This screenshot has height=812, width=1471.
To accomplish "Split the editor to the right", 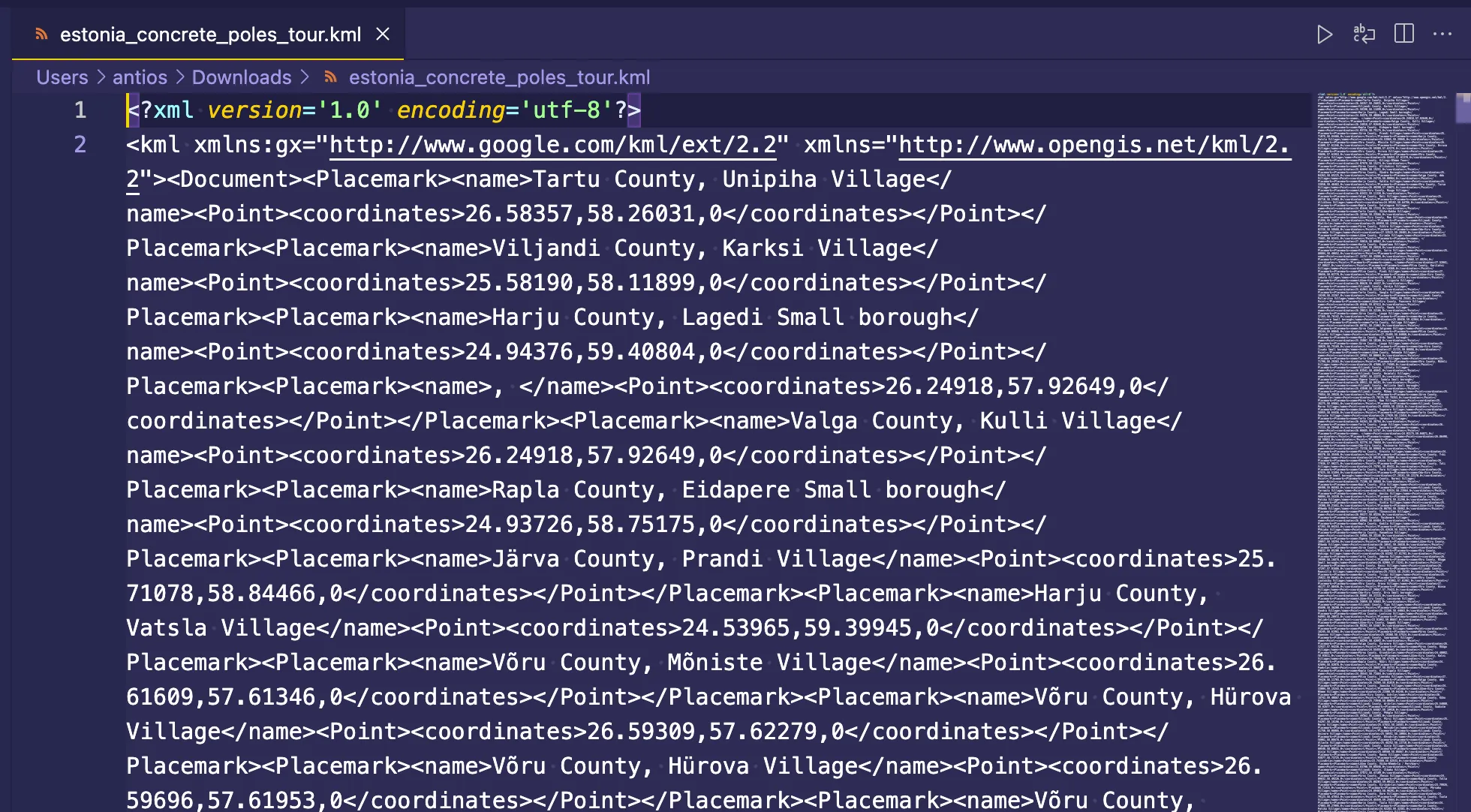I will pyautogui.click(x=1403, y=35).
